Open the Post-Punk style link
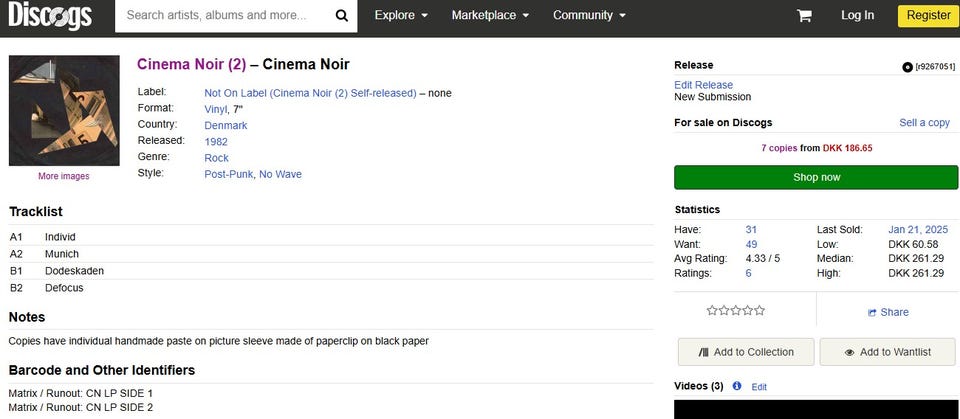The width and height of the screenshot is (960, 419). 228,174
